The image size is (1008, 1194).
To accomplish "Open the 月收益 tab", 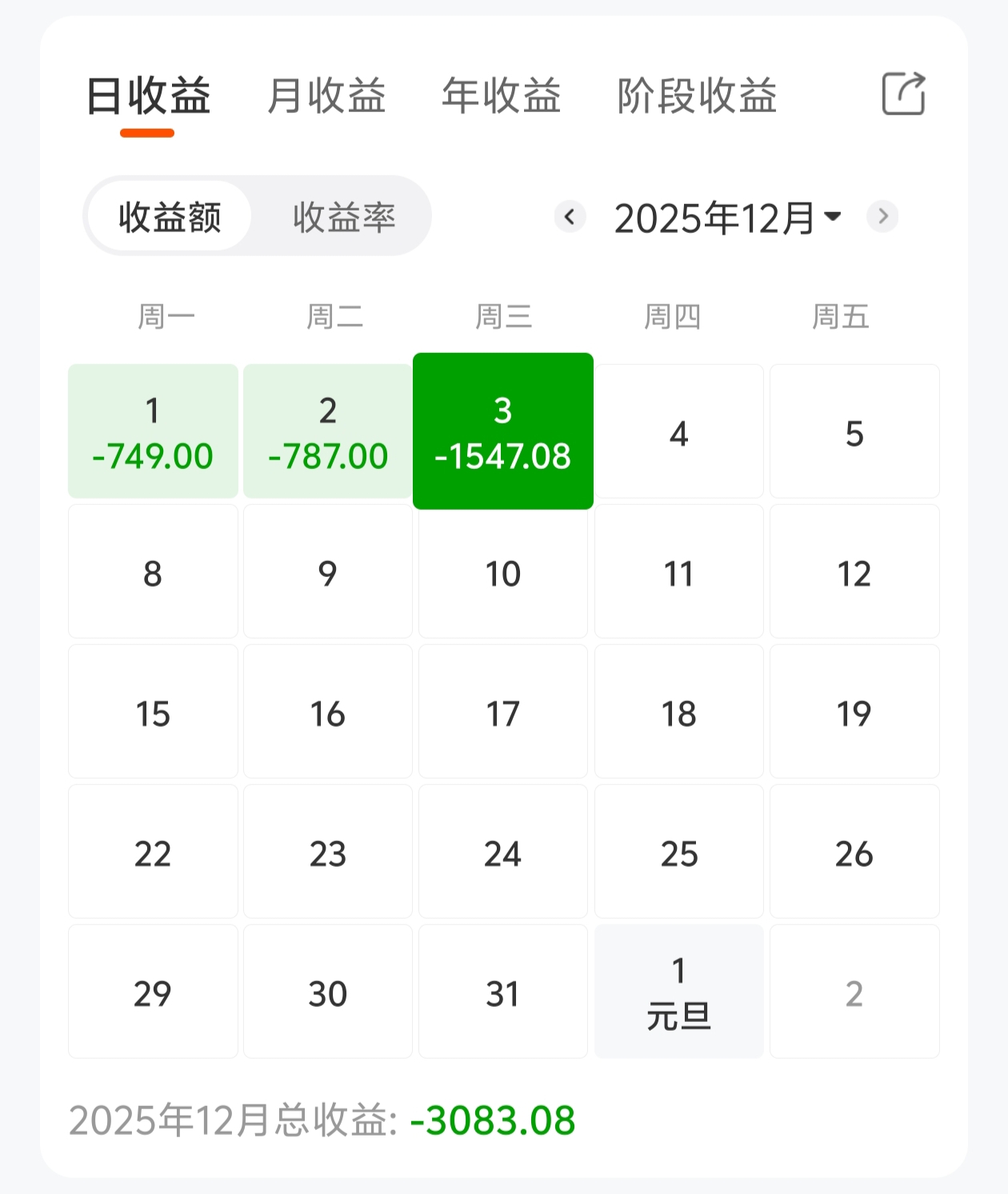I will coord(326,96).
